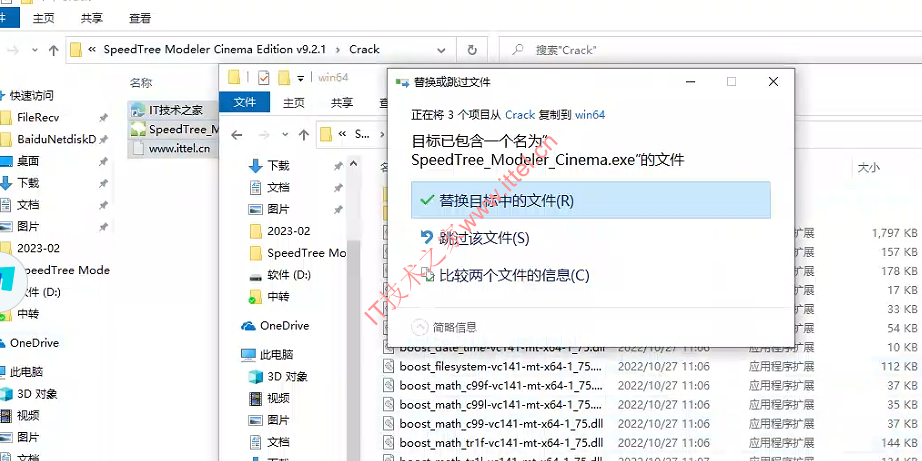This screenshot has width=922, height=461.
Task: Click the 1,797 KB size cell
Action: pos(894,233)
